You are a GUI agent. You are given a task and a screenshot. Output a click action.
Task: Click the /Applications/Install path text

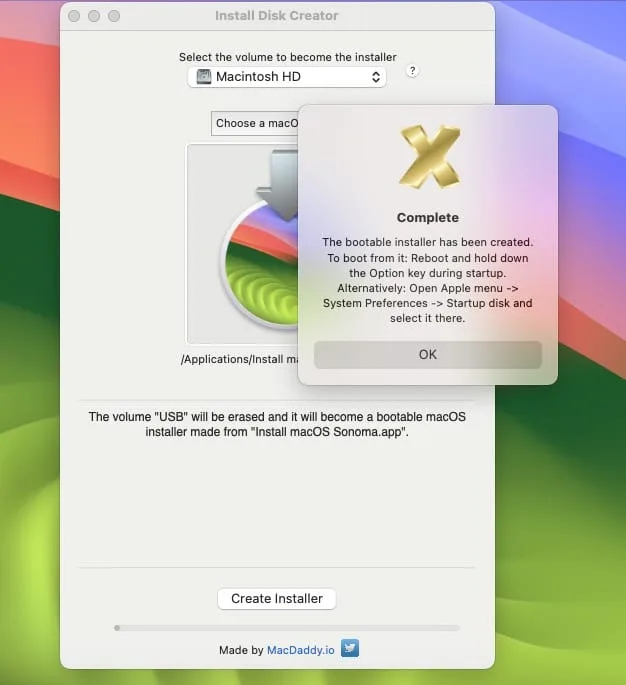[240, 359]
